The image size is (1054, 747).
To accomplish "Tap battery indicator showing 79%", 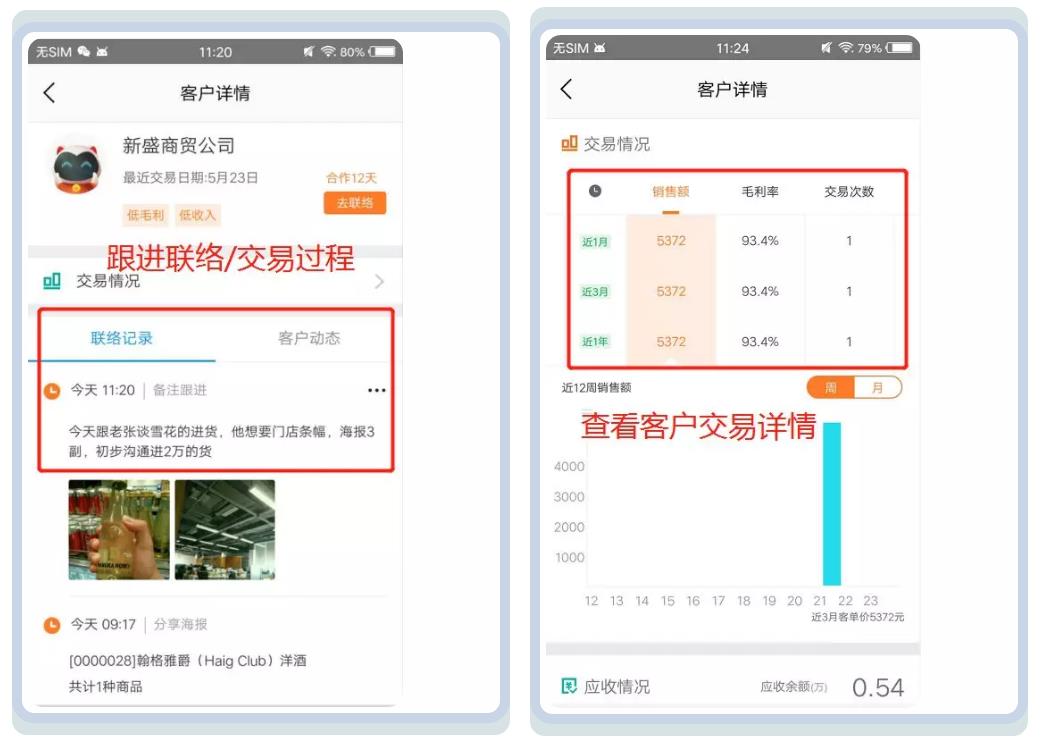I will (899, 48).
